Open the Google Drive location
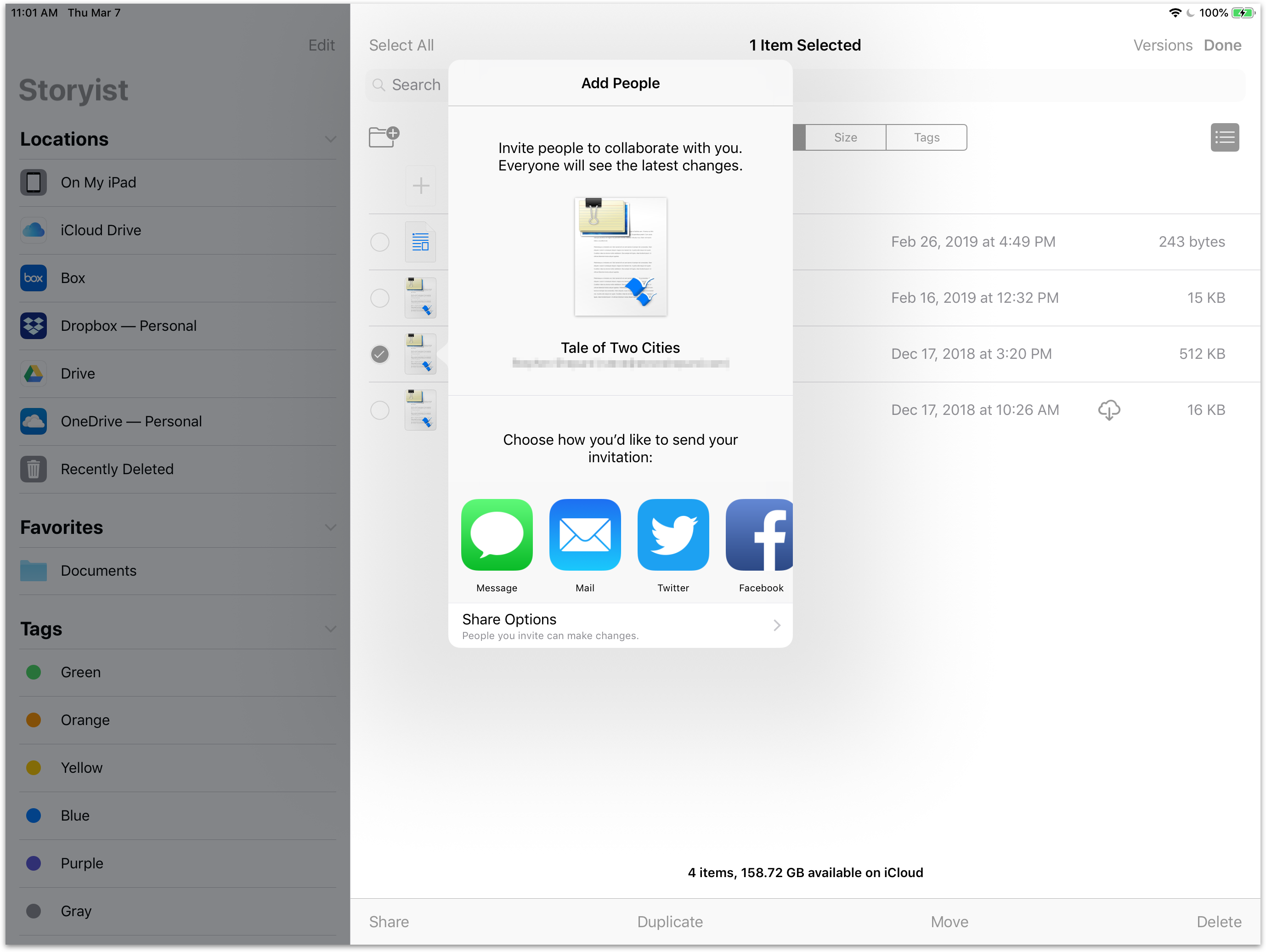Screen dimensions: 1266x952 pyautogui.click(x=177, y=374)
